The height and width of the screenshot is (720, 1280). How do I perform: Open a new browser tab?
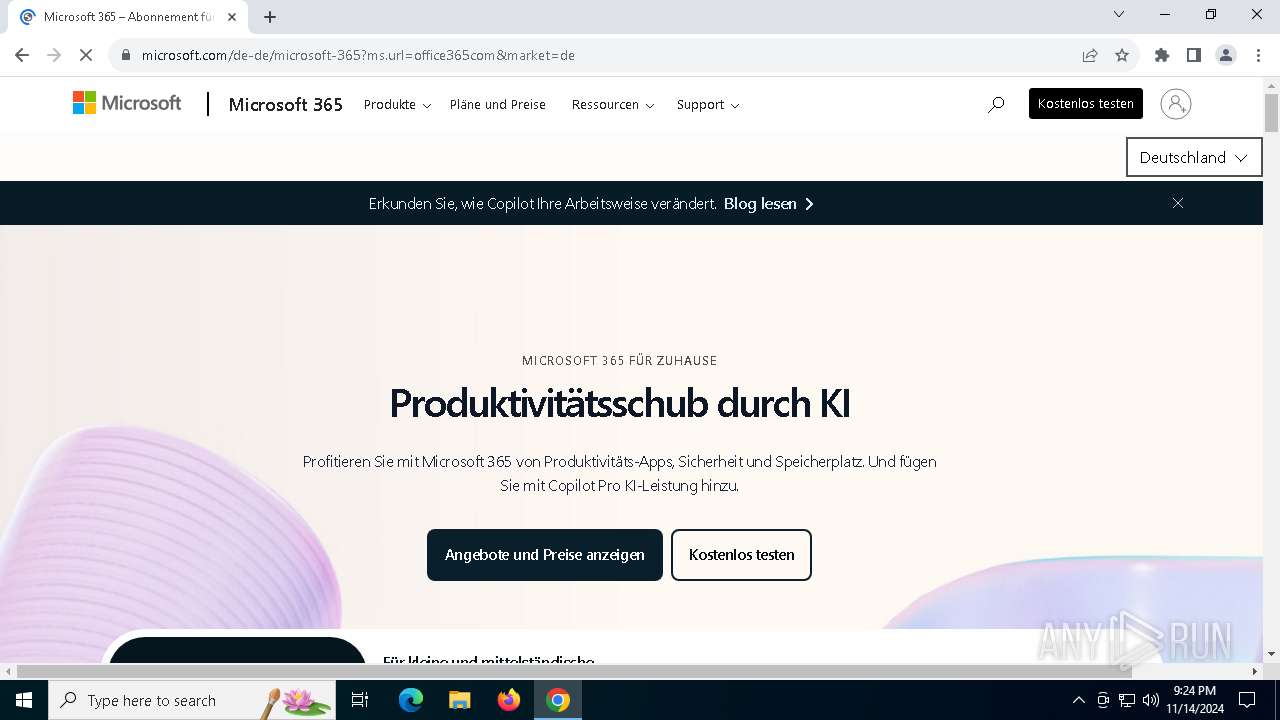pos(270,17)
